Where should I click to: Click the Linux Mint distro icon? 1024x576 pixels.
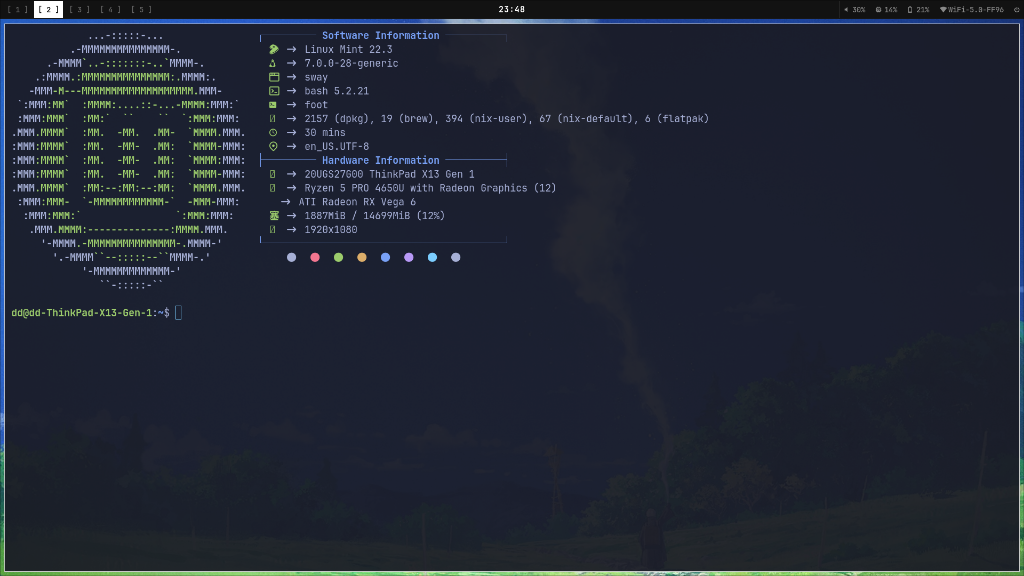[274, 50]
